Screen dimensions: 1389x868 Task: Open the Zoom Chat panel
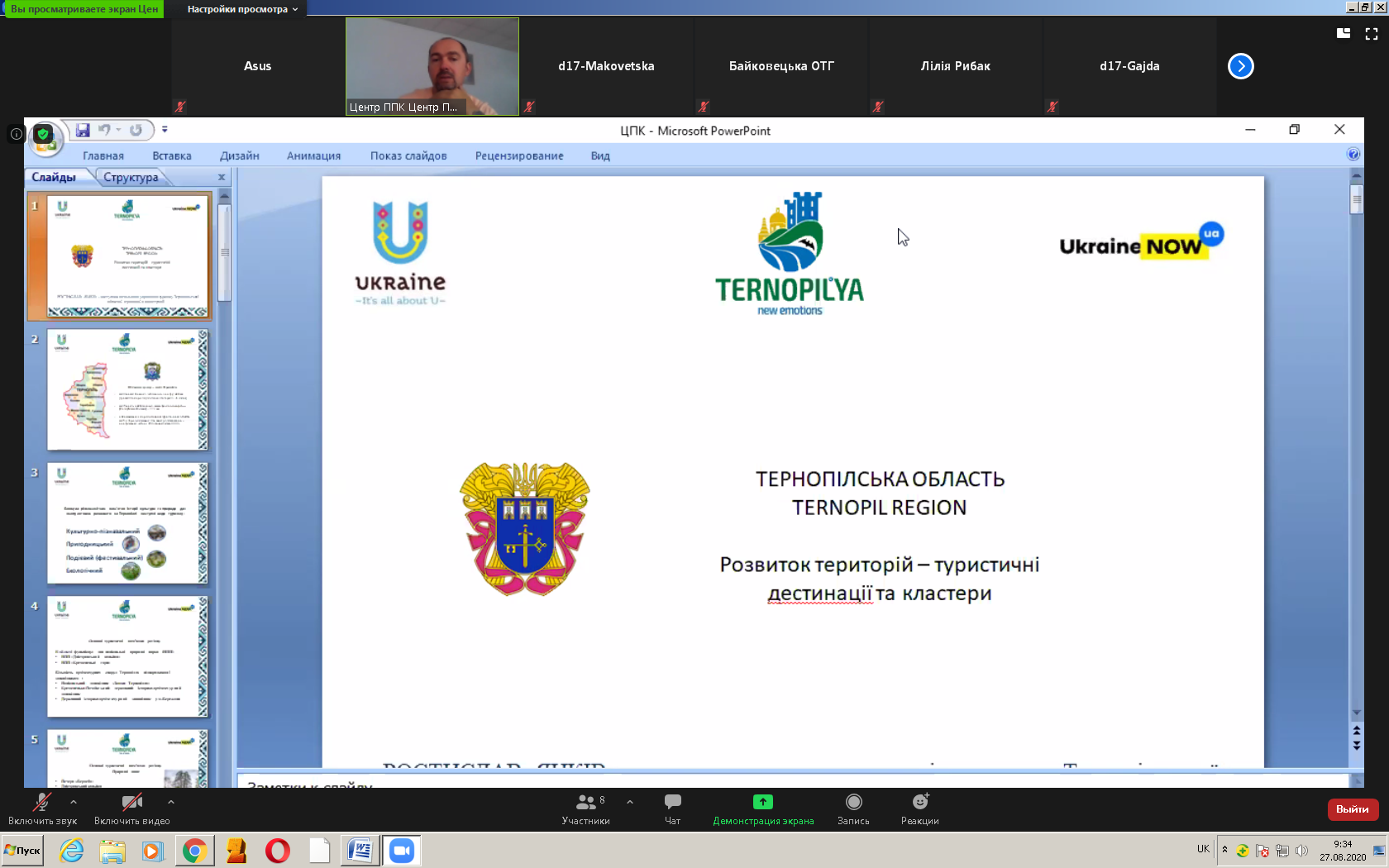tap(673, 809)
